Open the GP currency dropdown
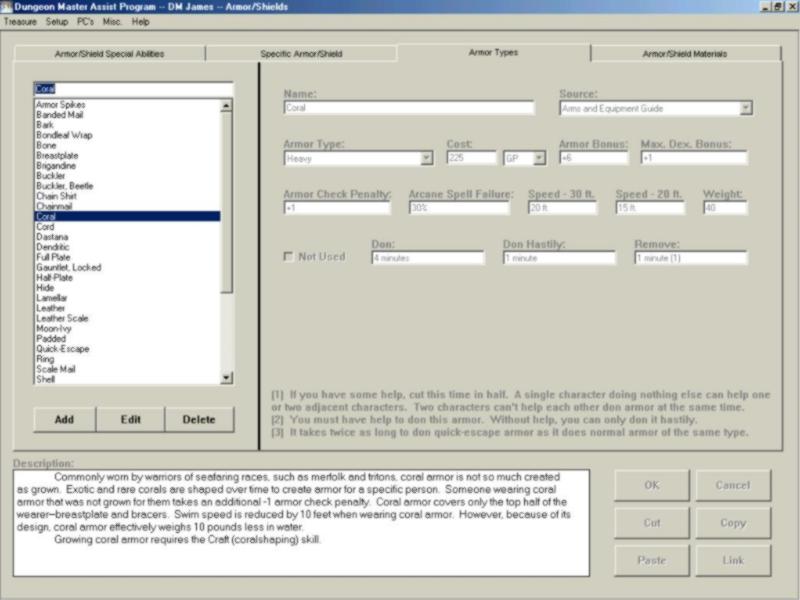Viewport: 800px width, 600px height. pos(540,158)
